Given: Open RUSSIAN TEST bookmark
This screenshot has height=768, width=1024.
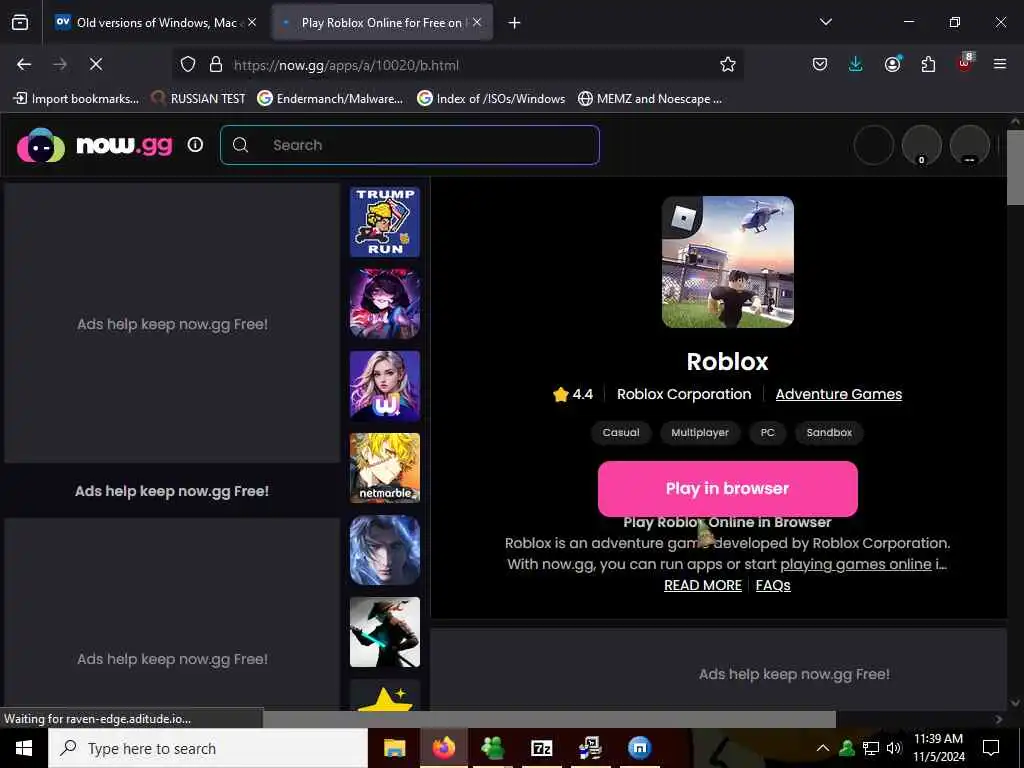Looking at the screenshot, I should point(199,99).
